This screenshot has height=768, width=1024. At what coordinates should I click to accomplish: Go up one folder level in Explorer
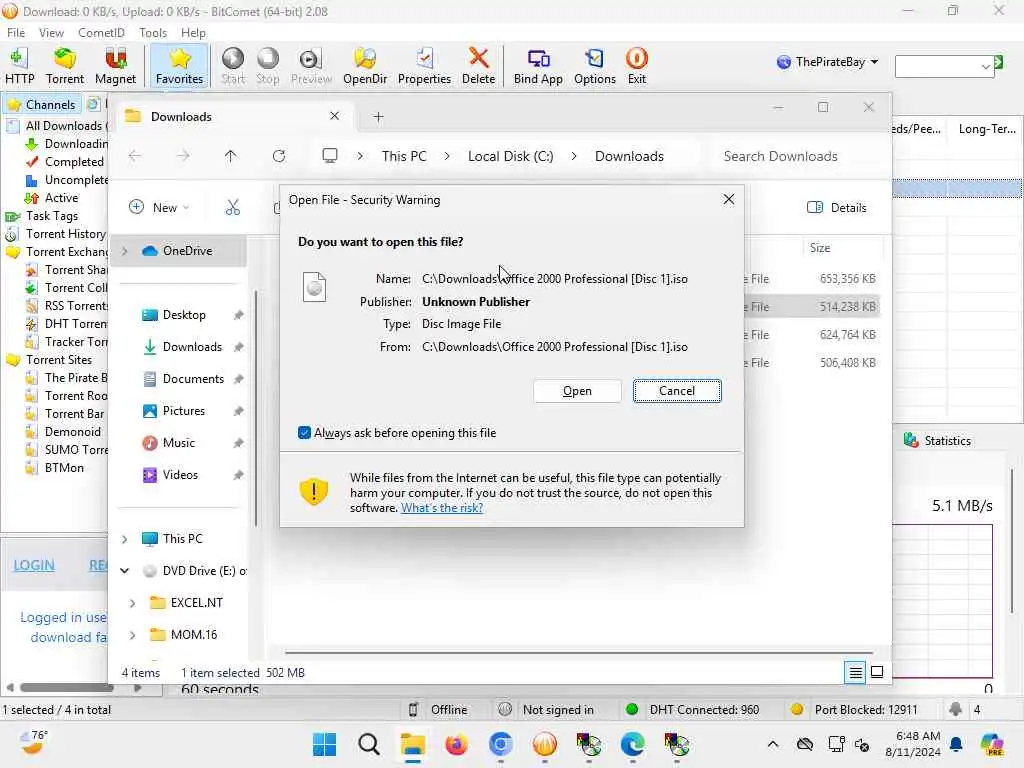pos(231,156)
